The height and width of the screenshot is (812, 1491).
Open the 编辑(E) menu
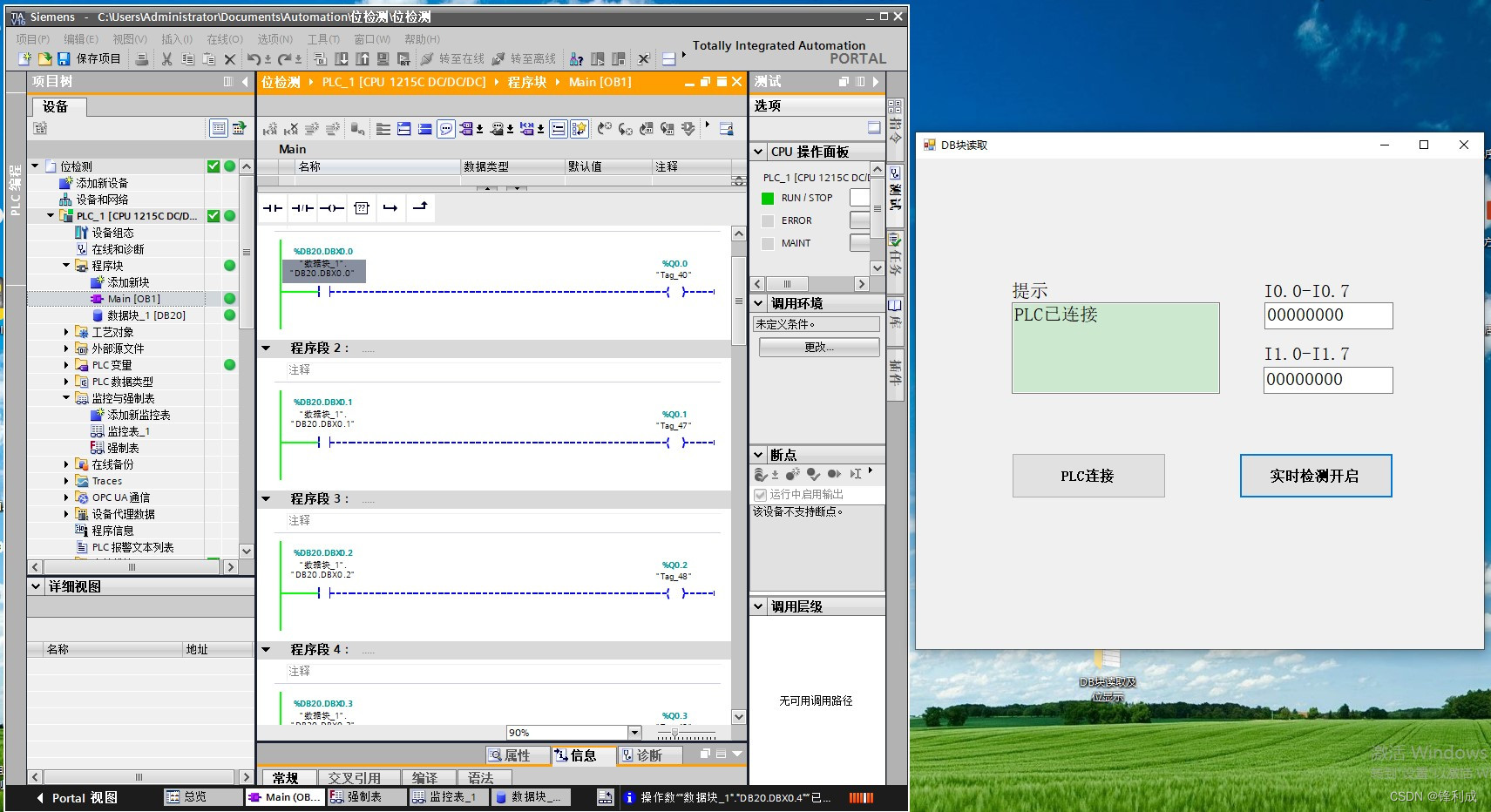80,39
